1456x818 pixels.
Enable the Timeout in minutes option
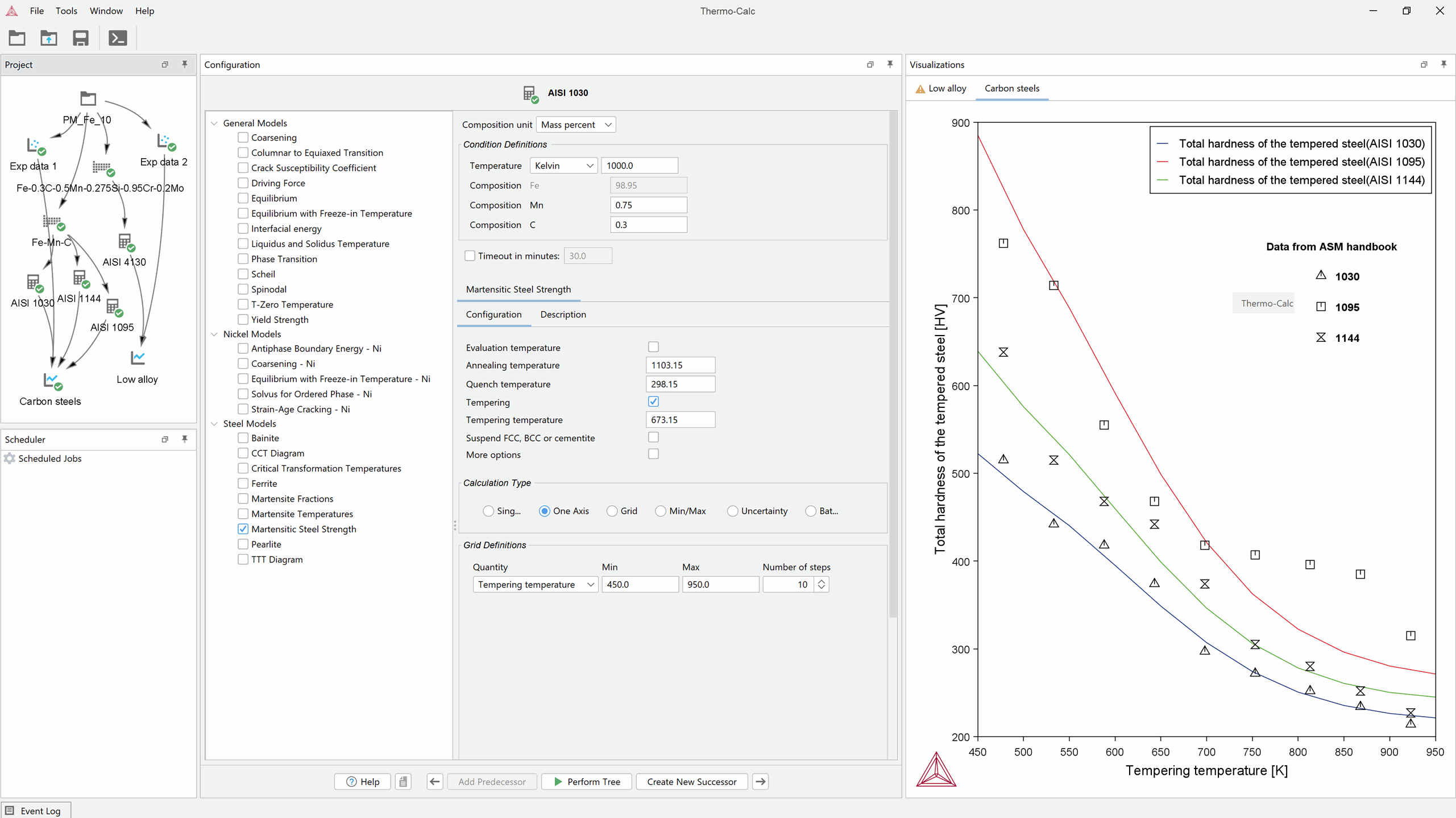pyautogui.click(x=470, y=255)
